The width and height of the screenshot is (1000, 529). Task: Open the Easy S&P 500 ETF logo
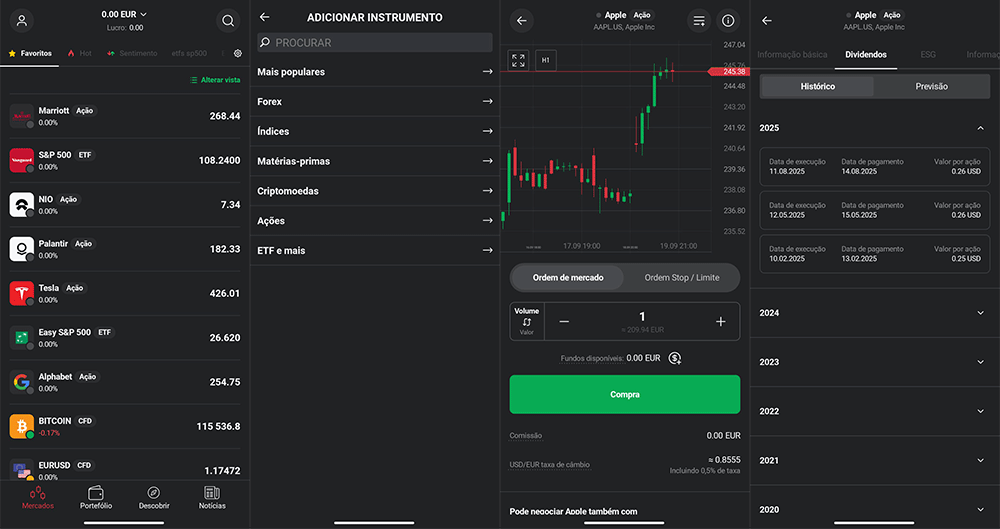(22, 338)
